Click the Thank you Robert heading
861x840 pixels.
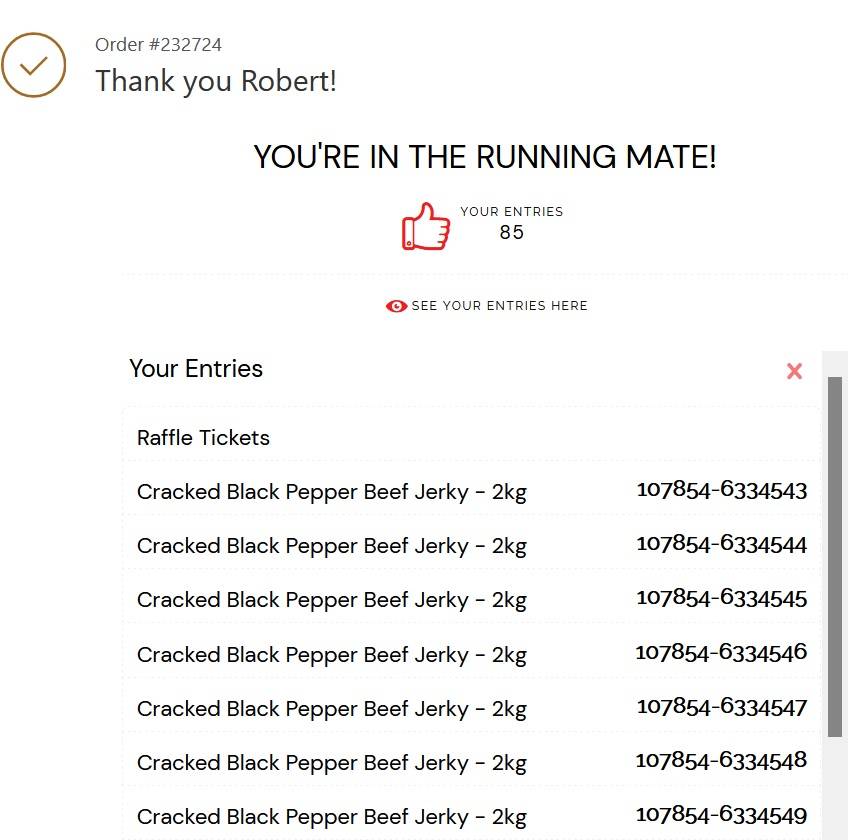click(x=216, y=81)
